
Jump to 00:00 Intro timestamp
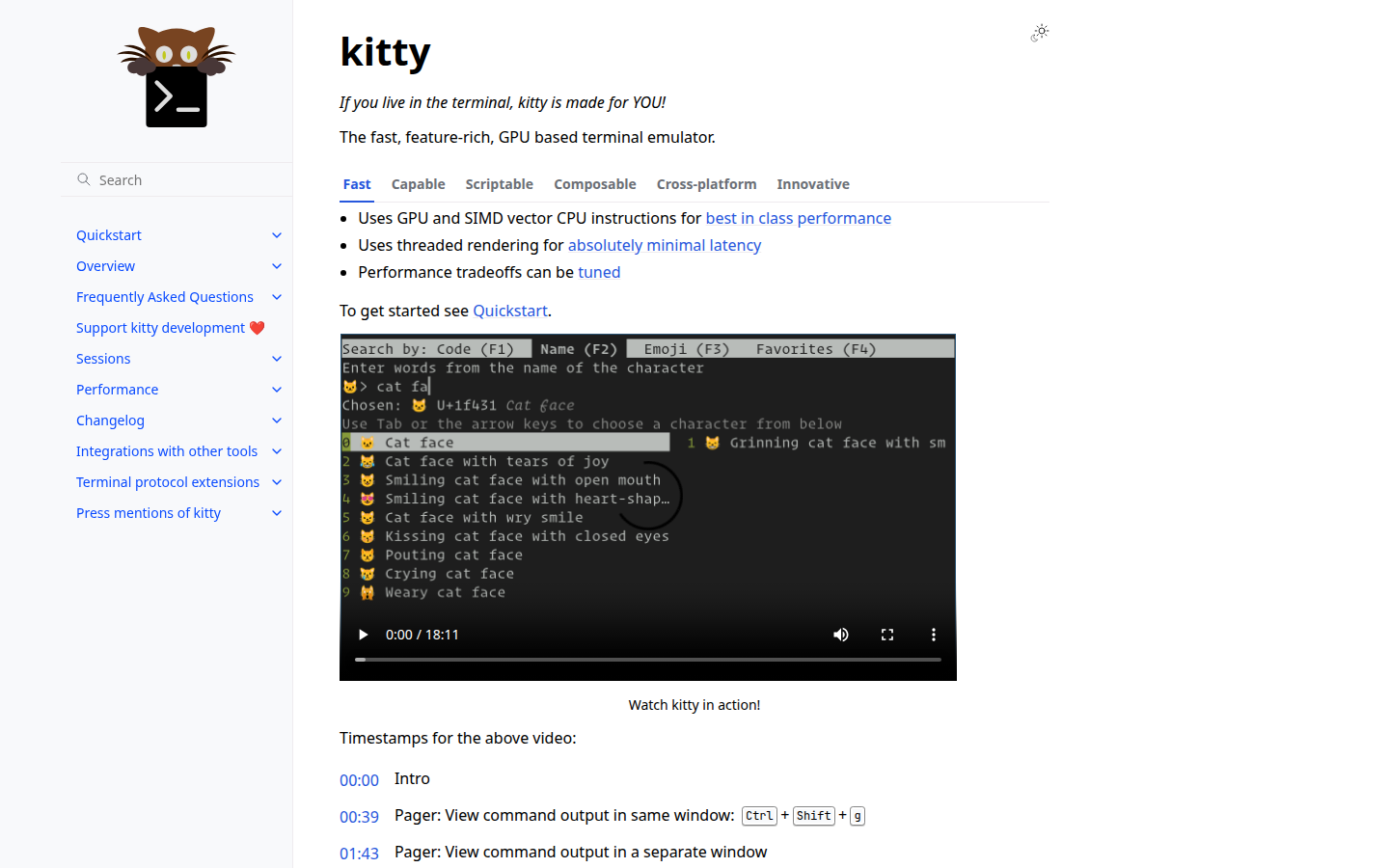tap(359, 780)
